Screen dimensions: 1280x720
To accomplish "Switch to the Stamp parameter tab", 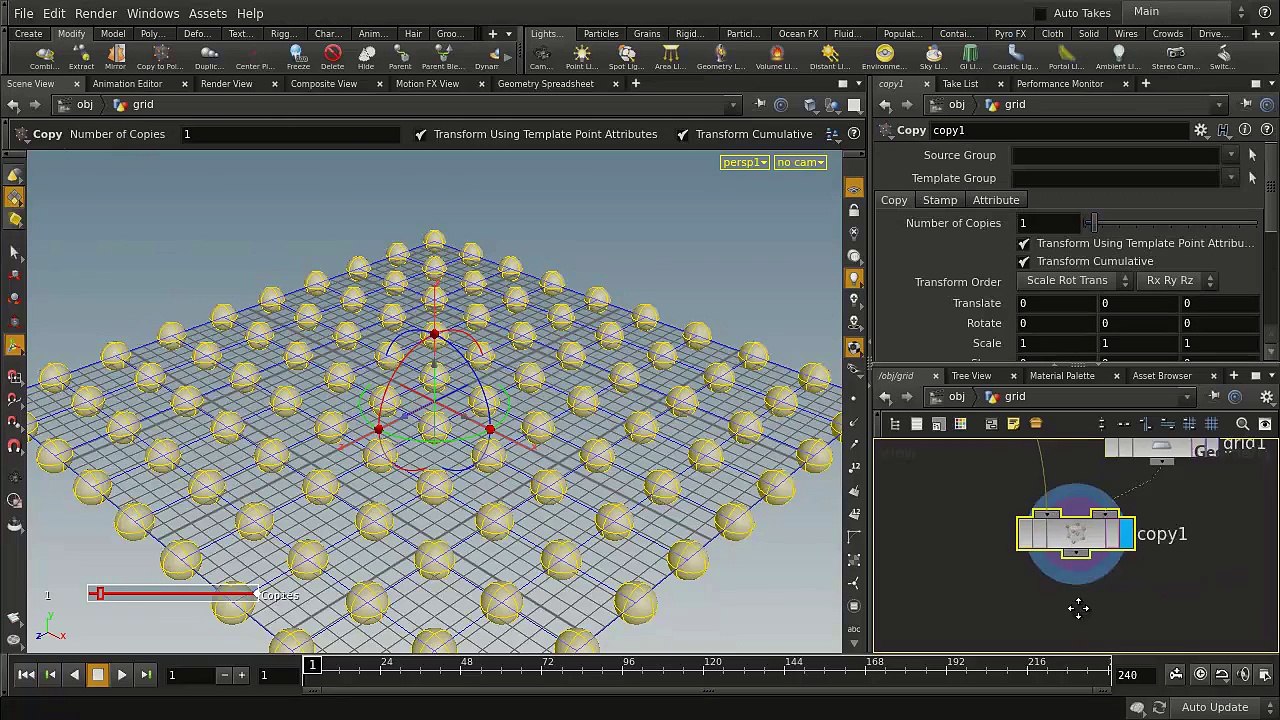I will tap(940, 200).
